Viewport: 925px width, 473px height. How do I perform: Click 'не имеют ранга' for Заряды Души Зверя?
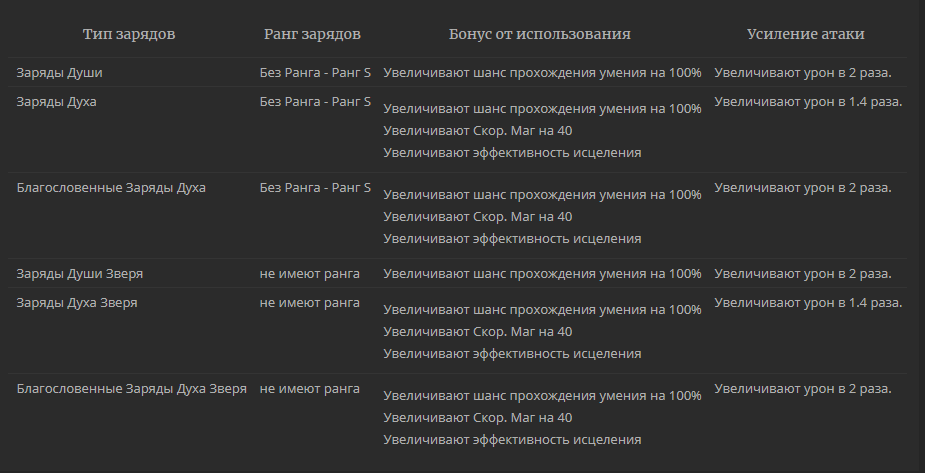pyautogui.click(x=310, y=274)
